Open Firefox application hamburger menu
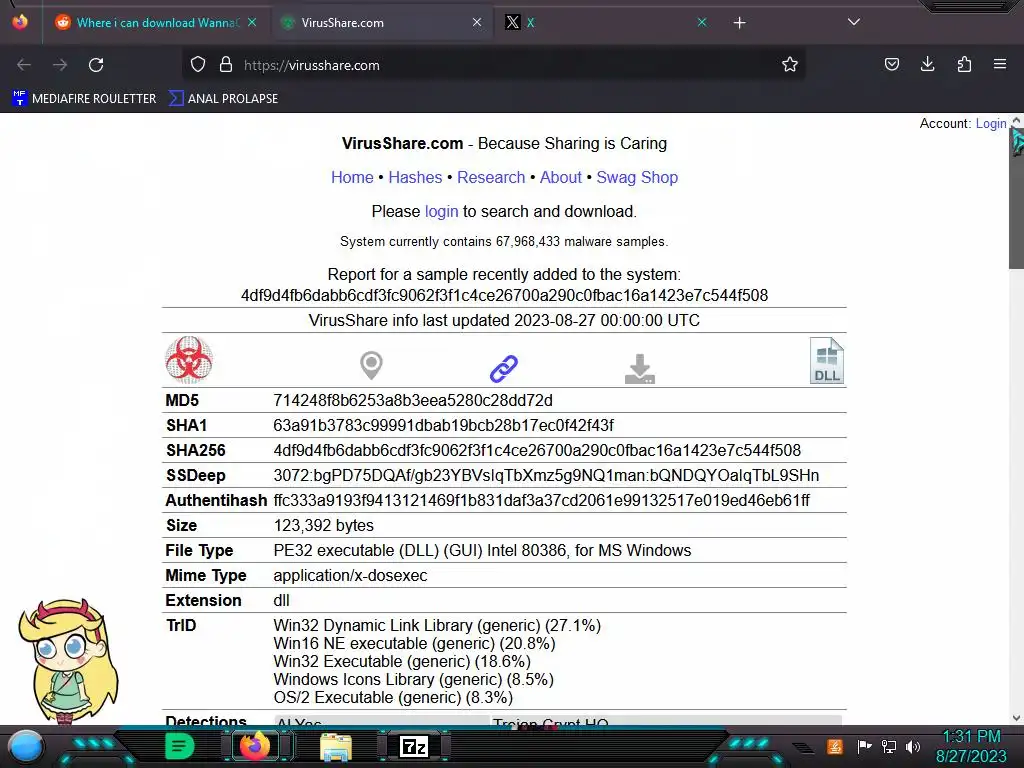 click(1000, 64)
